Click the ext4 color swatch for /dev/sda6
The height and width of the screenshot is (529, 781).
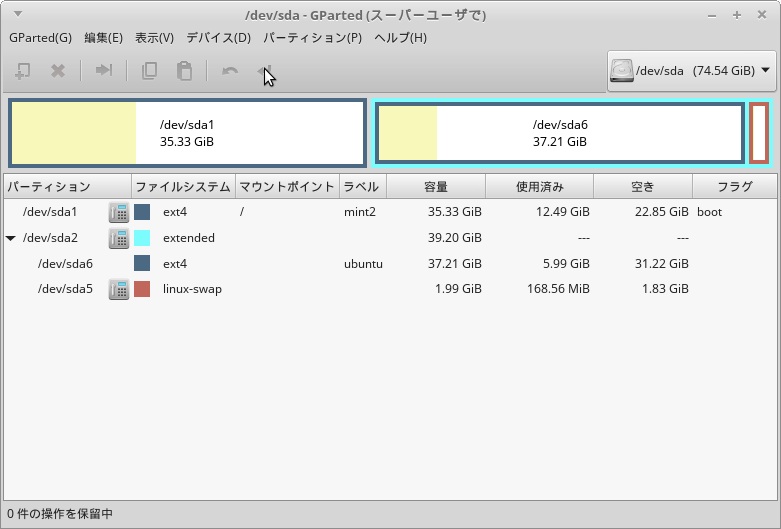142,264
